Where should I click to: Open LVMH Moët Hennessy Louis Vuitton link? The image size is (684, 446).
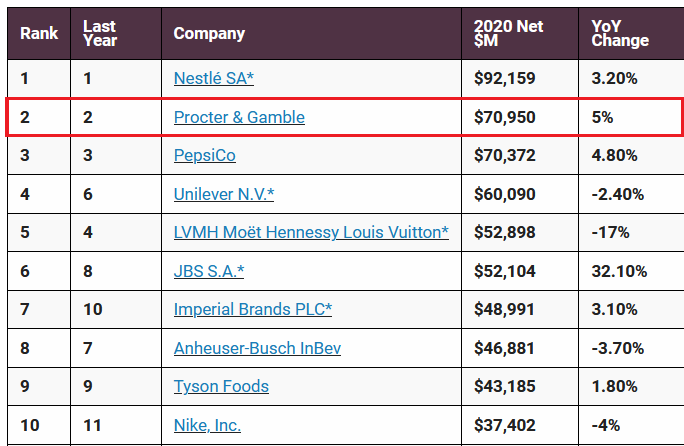(311, 232)
